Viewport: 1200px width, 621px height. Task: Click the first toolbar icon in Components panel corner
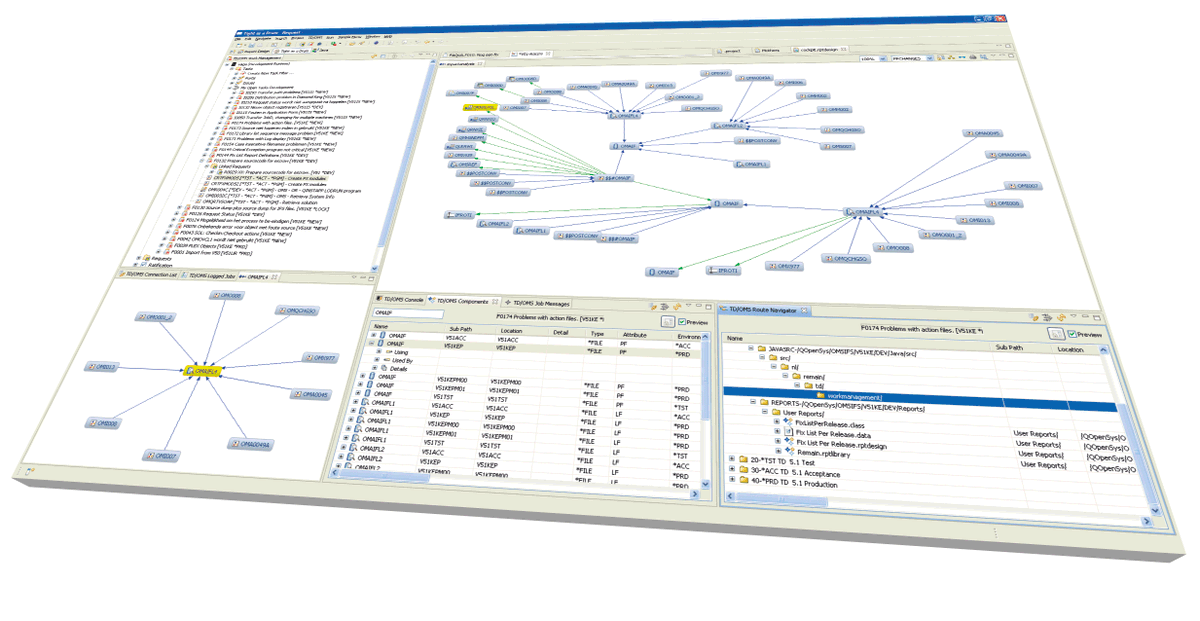pyautogui.click(x=652, y=306)
